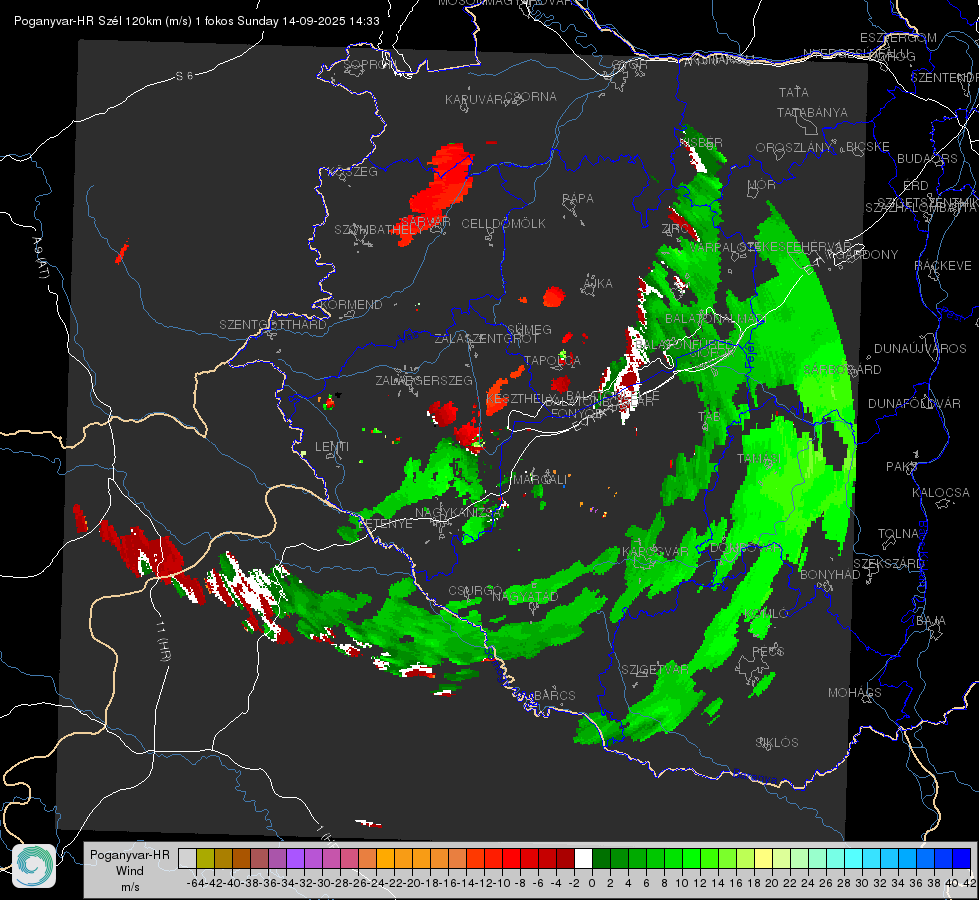Click the RÁCKEVE city label
Screen dimensions: 979x900
coord(943,266)
